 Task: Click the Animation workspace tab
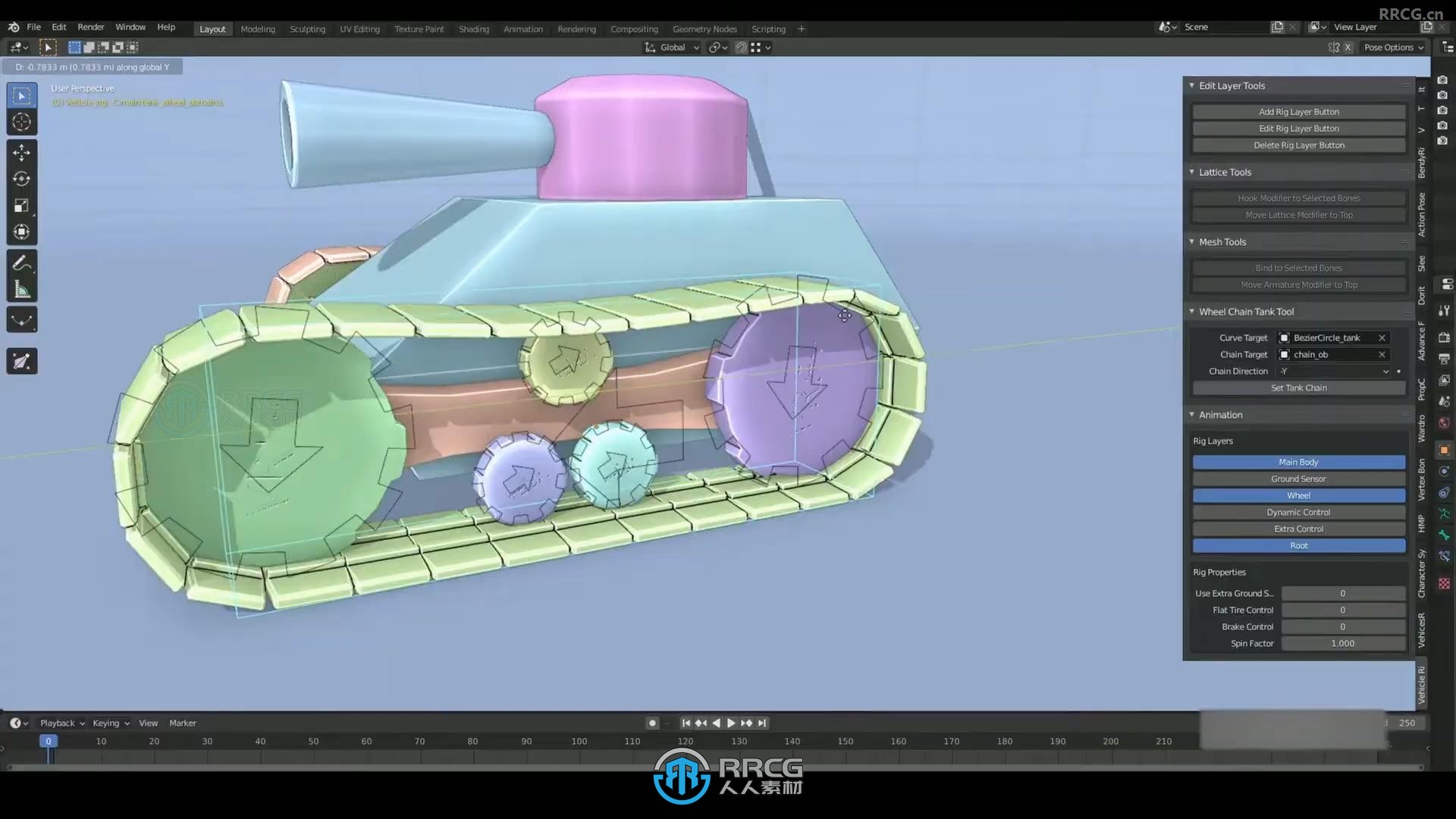tap(522, 28)
